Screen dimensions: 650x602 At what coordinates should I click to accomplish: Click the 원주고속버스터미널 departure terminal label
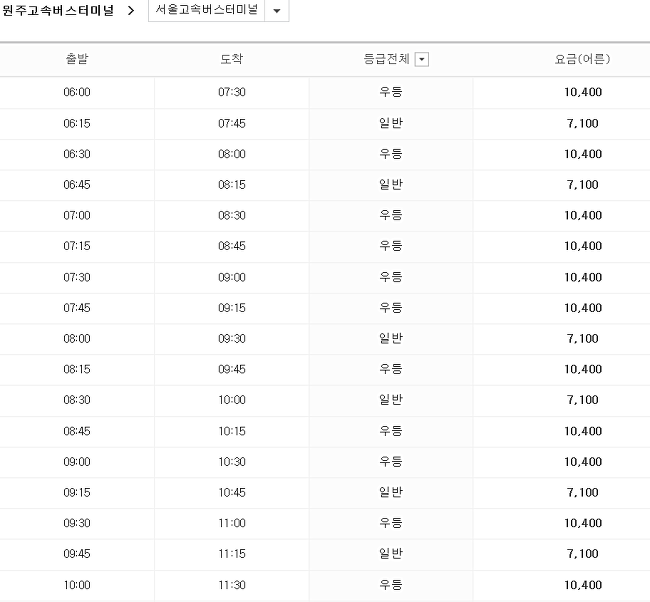click(58, 10)
